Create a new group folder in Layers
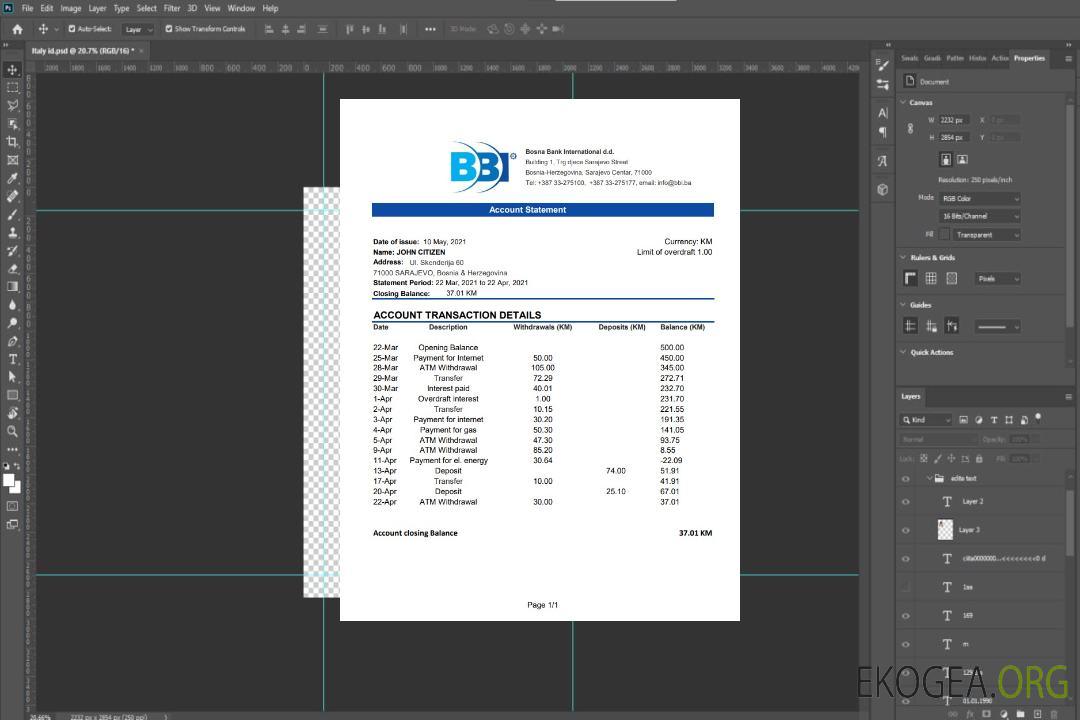 [1020, 714]
